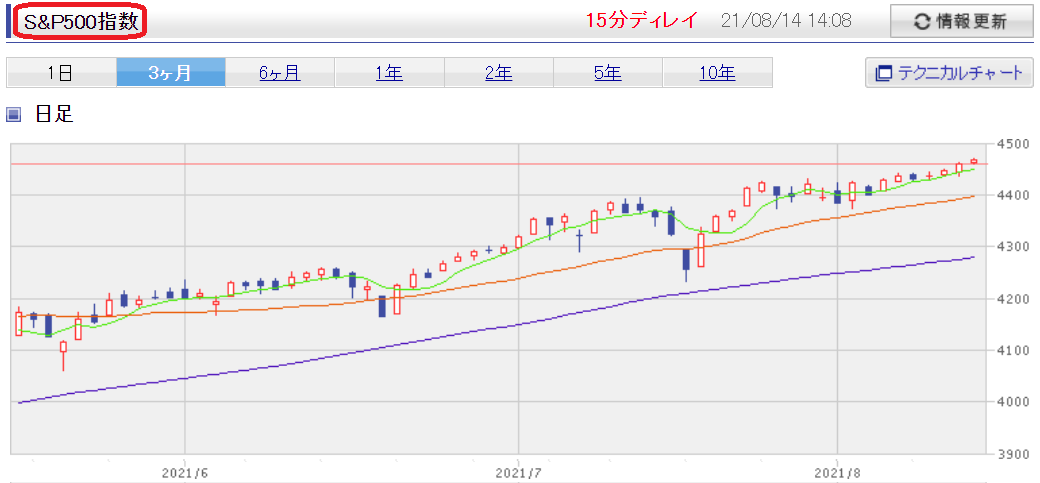Click the 4500 y-axis value
This screenshot has width=1040, height=483.
pos(1012,143)
